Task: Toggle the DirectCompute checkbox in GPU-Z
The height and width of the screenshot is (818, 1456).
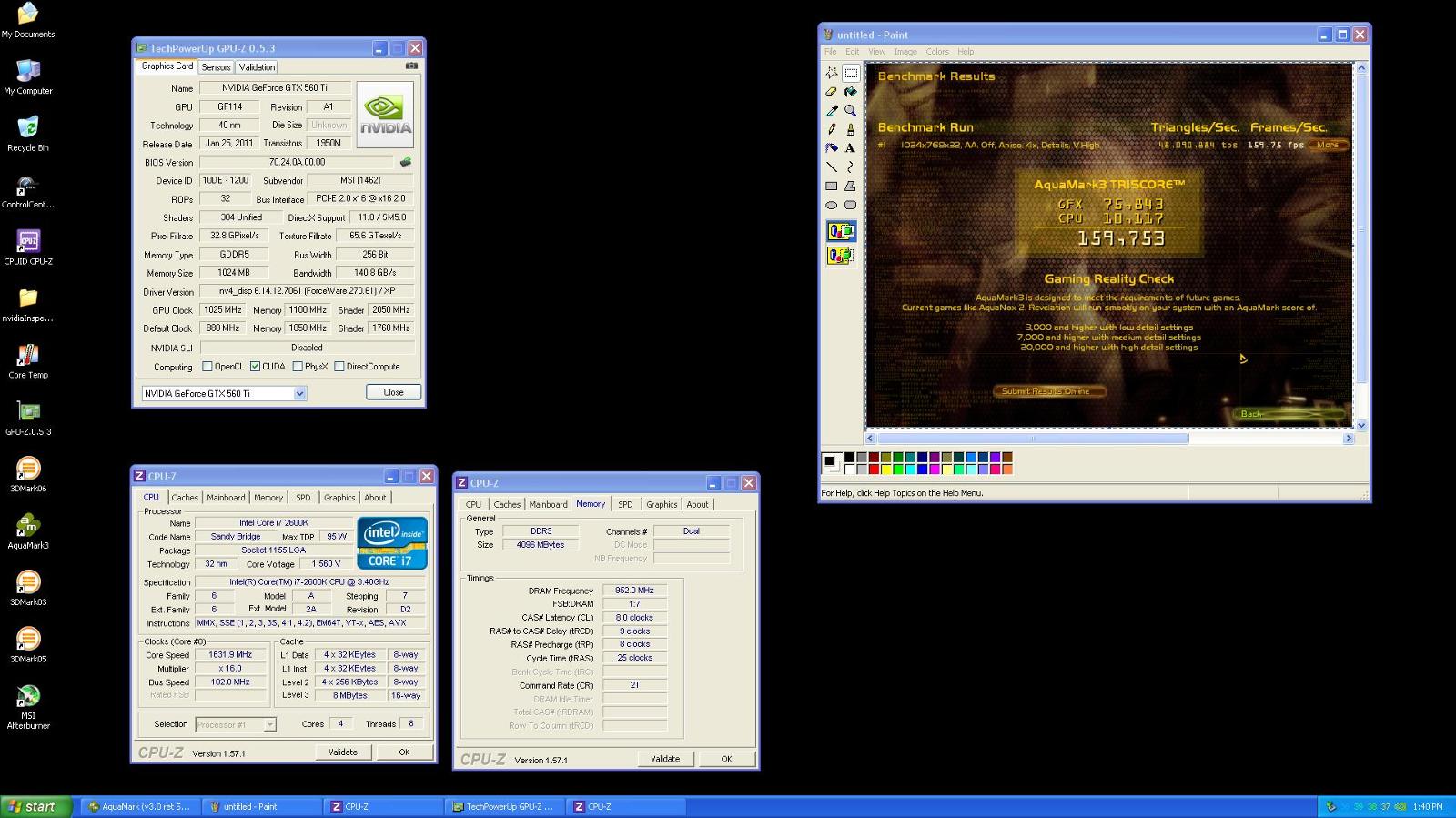Action: pyautogui.click(x=339, y=367)
